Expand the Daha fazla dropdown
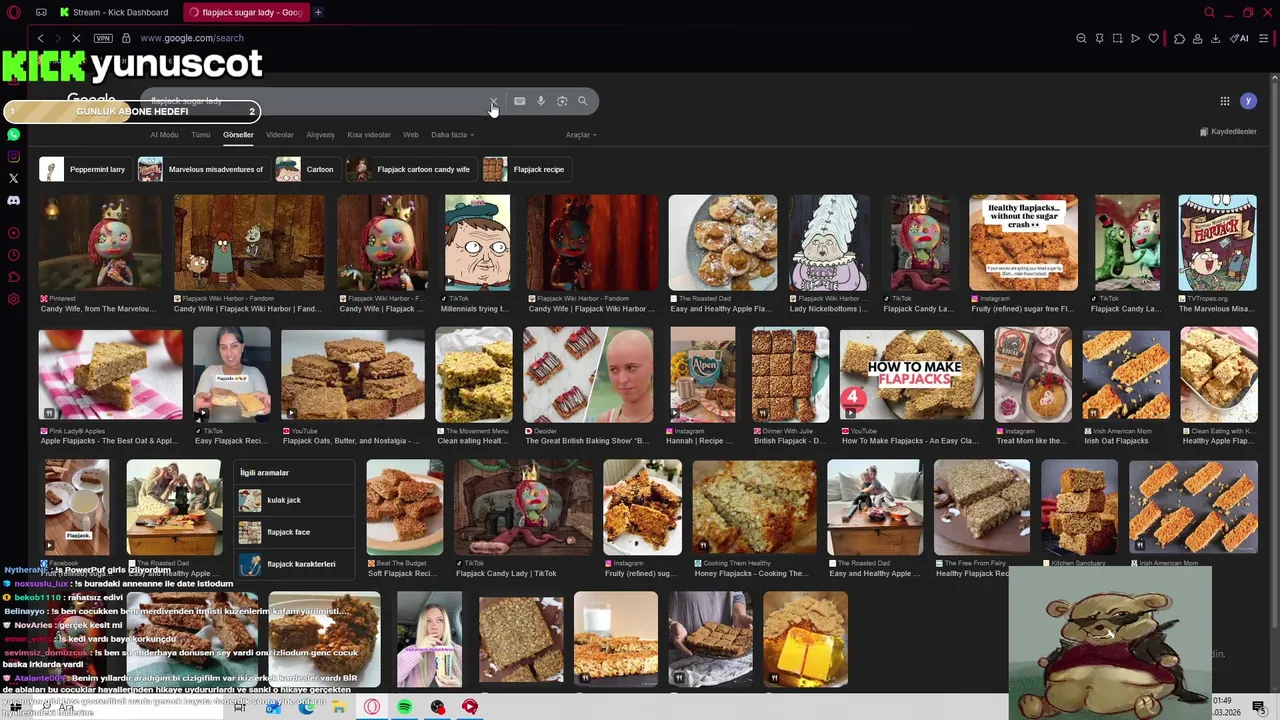This screenshot has height=720, width=1280. 452,135
